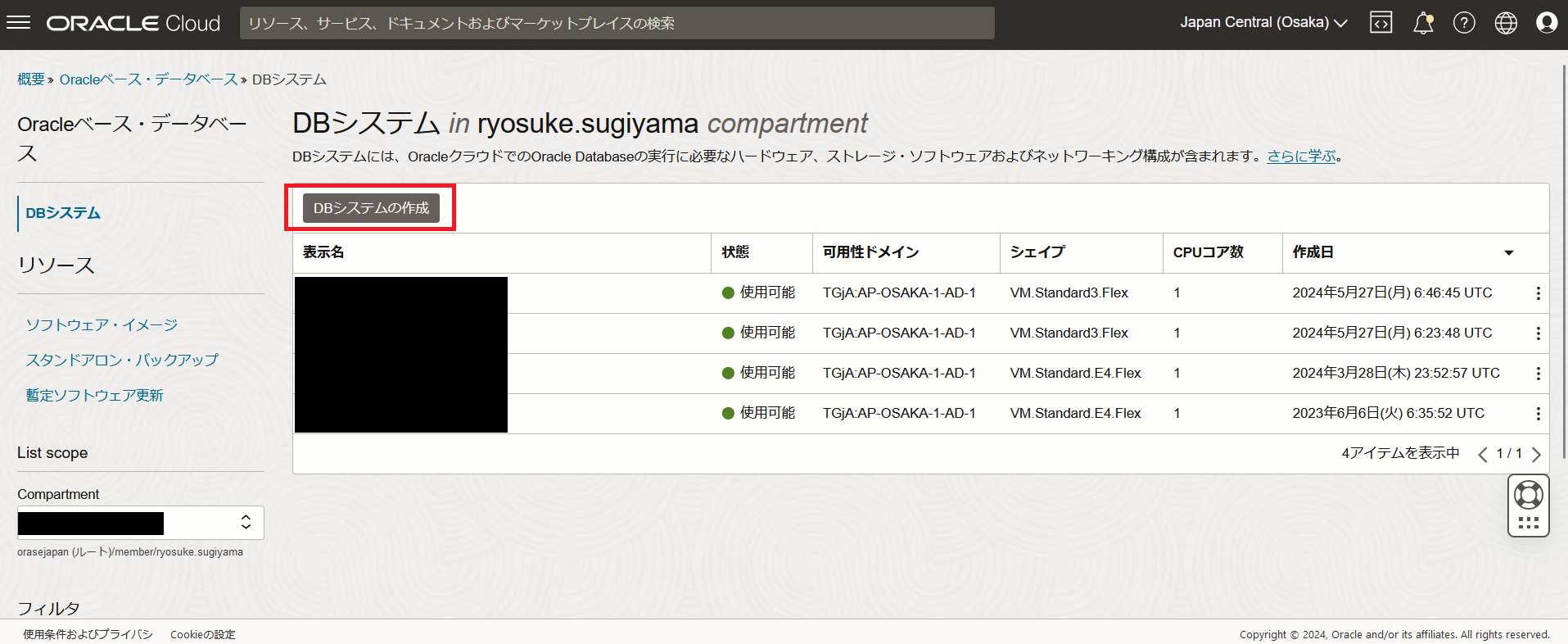This screenshot has height=644, width=1568.
Task: Select the 2024年5月27日(月) 6:23:48 UTC cell
Action: coord(1392,333)
